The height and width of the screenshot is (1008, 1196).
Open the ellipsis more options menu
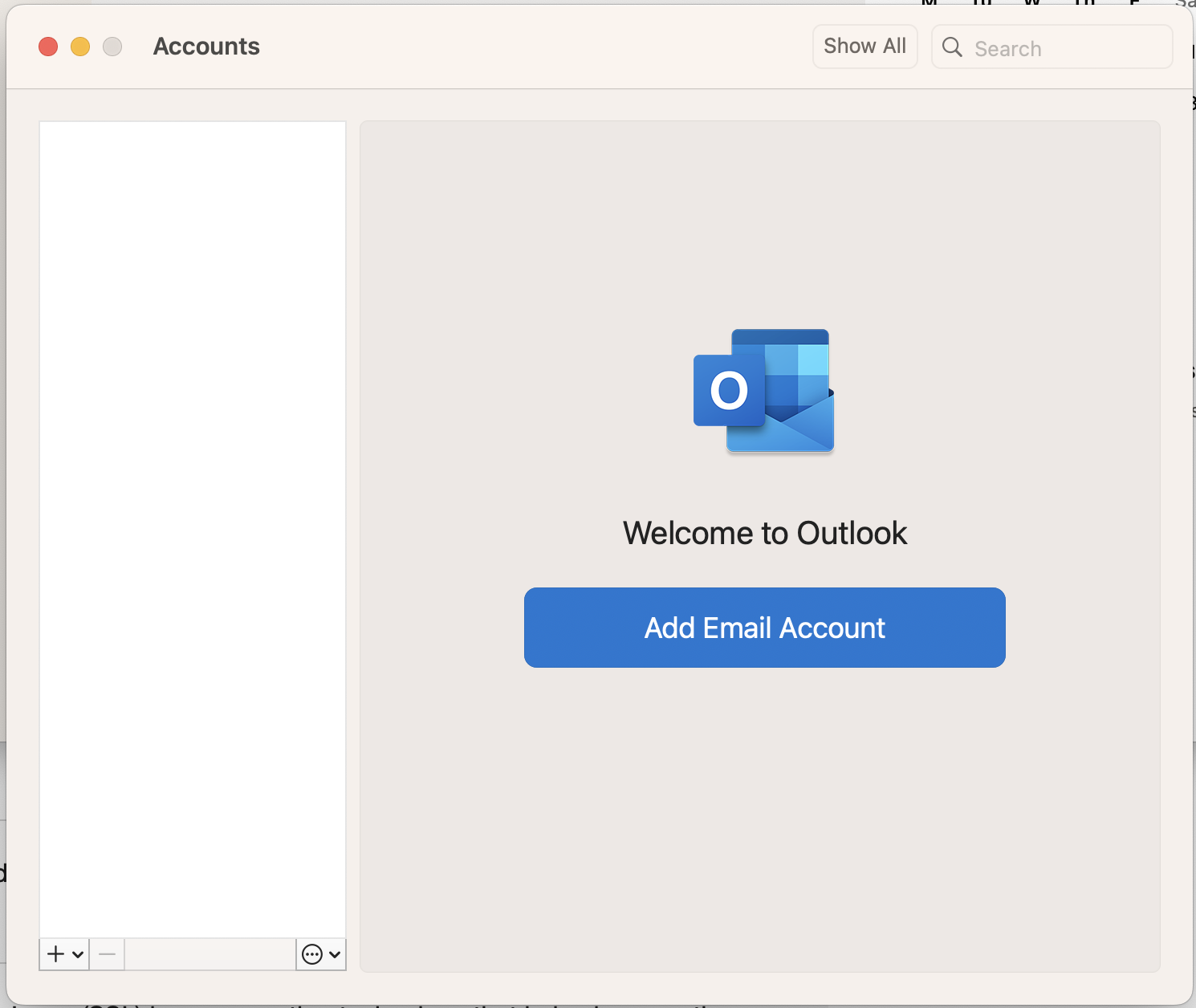tap(312, 954)
